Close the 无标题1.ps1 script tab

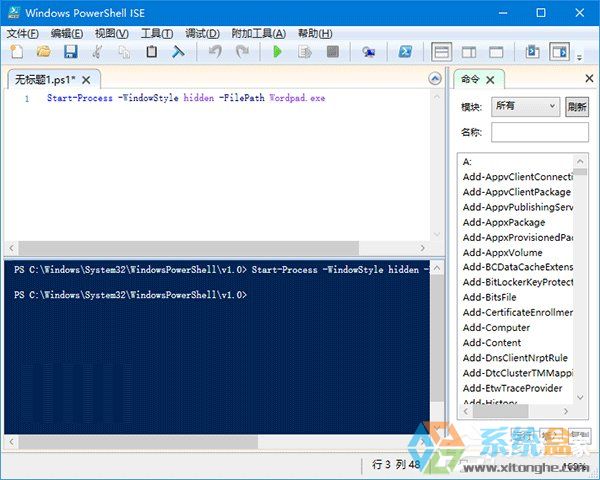pos(86,80)
